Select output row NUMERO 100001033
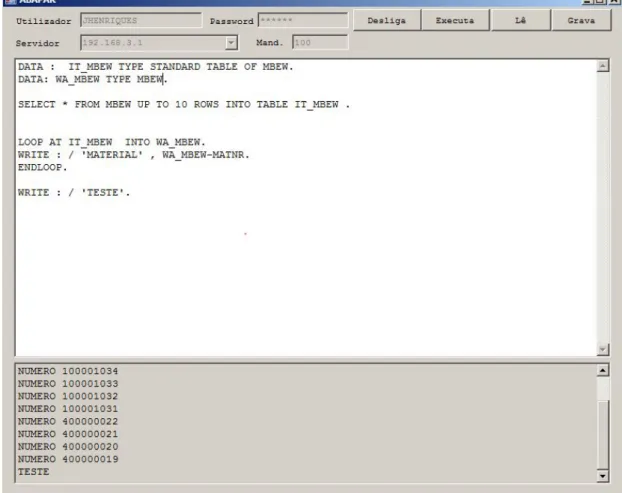This screenshot has height=493, width=622. [x=68, y=384]
